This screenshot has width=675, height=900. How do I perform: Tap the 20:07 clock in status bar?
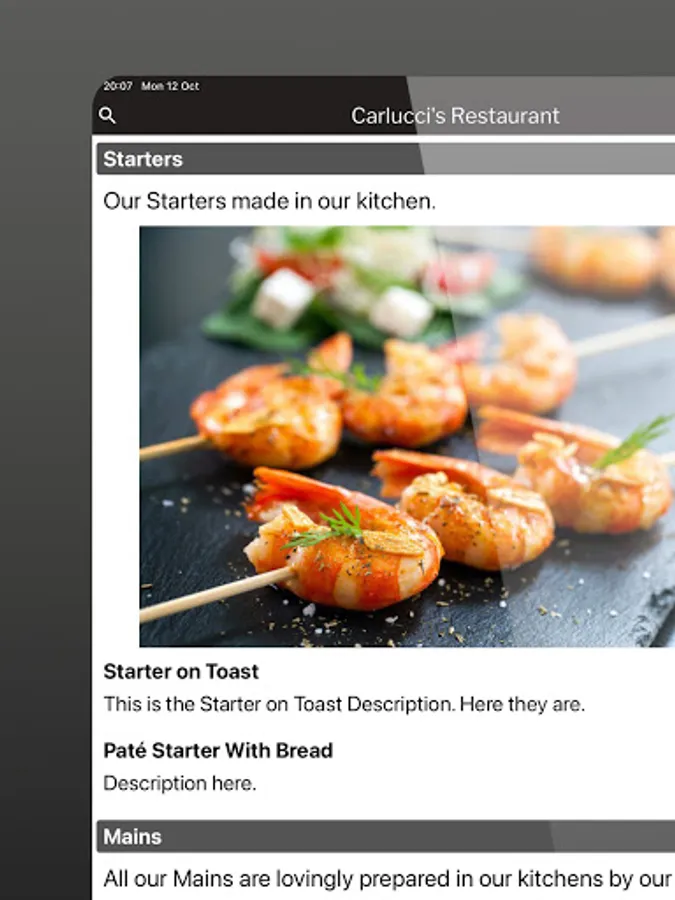(118, 86)
